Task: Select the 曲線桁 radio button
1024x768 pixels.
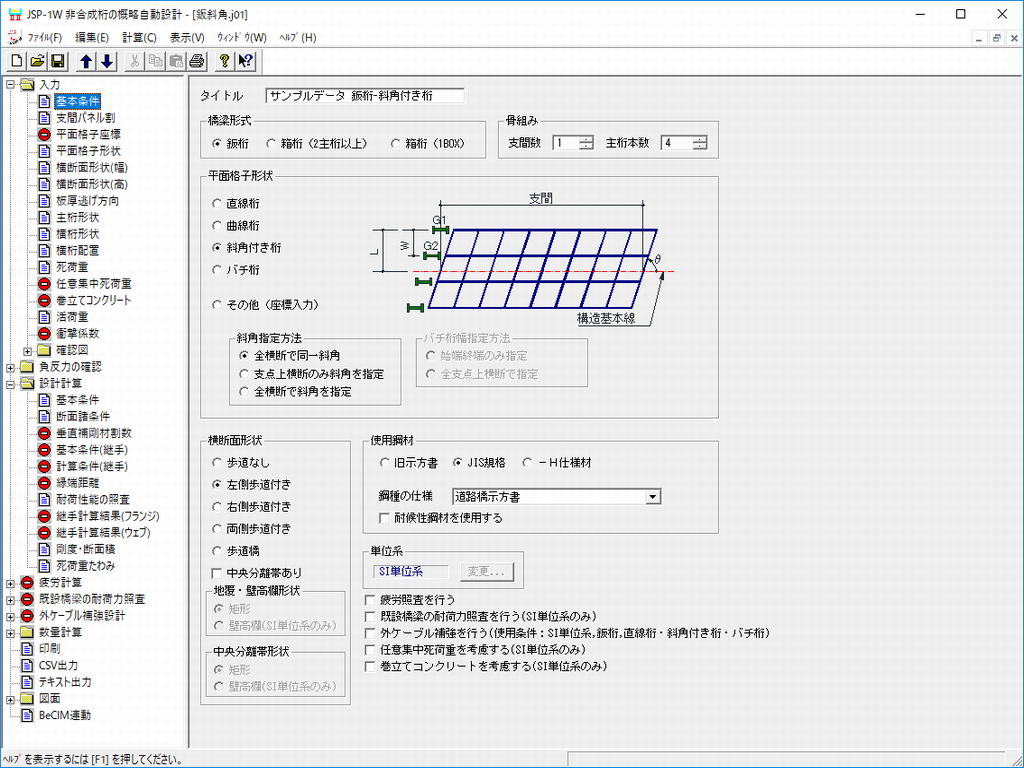Action: (x=217, y=225)
